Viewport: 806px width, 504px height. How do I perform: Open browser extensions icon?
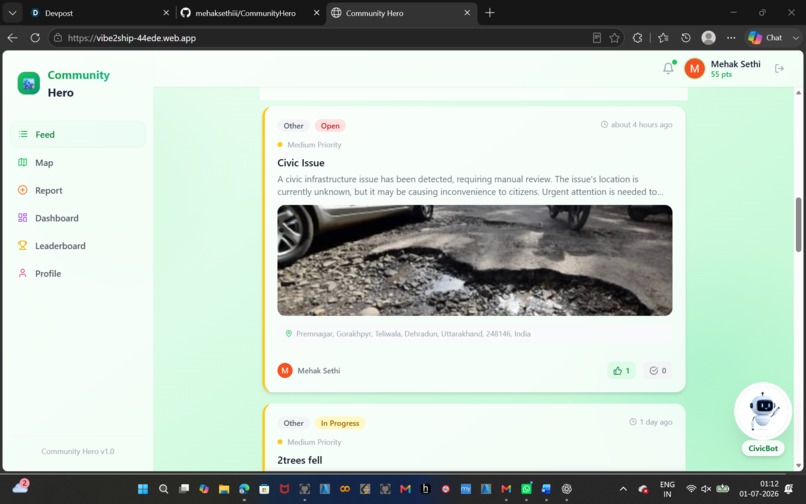point(637,38)
